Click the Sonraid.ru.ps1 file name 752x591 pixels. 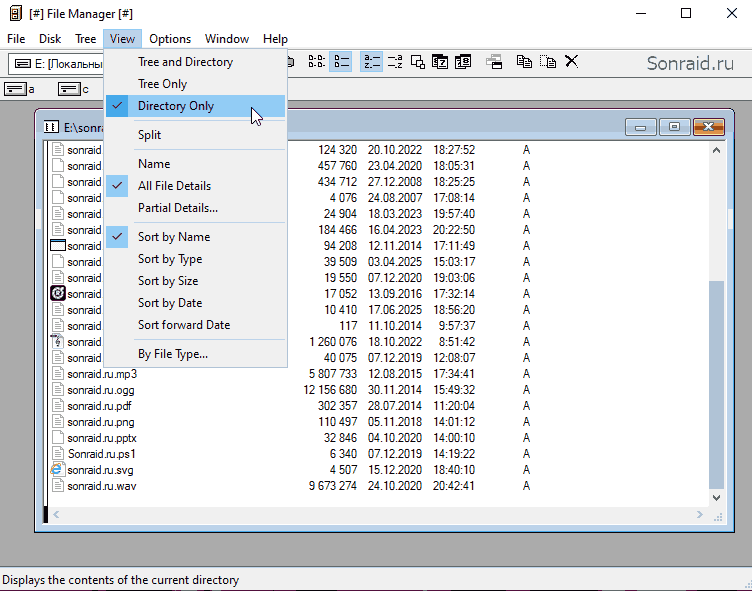click(x=102, y=454)
